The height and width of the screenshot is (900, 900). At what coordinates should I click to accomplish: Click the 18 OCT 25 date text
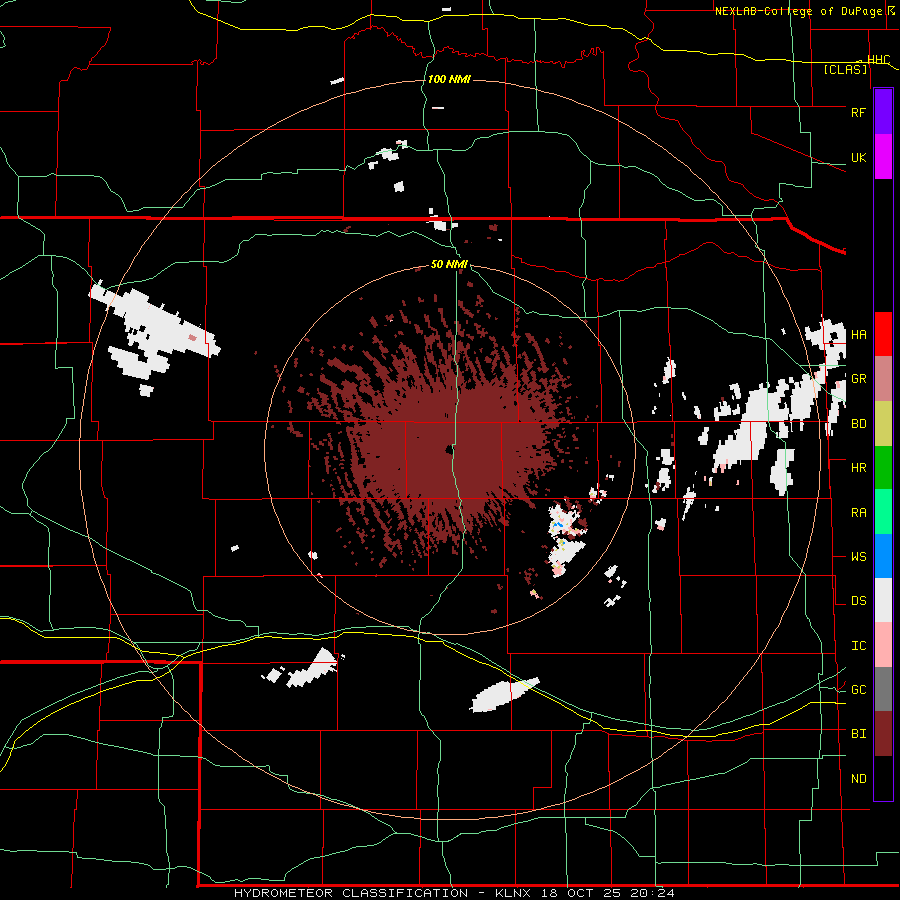(x=583, y=893)
